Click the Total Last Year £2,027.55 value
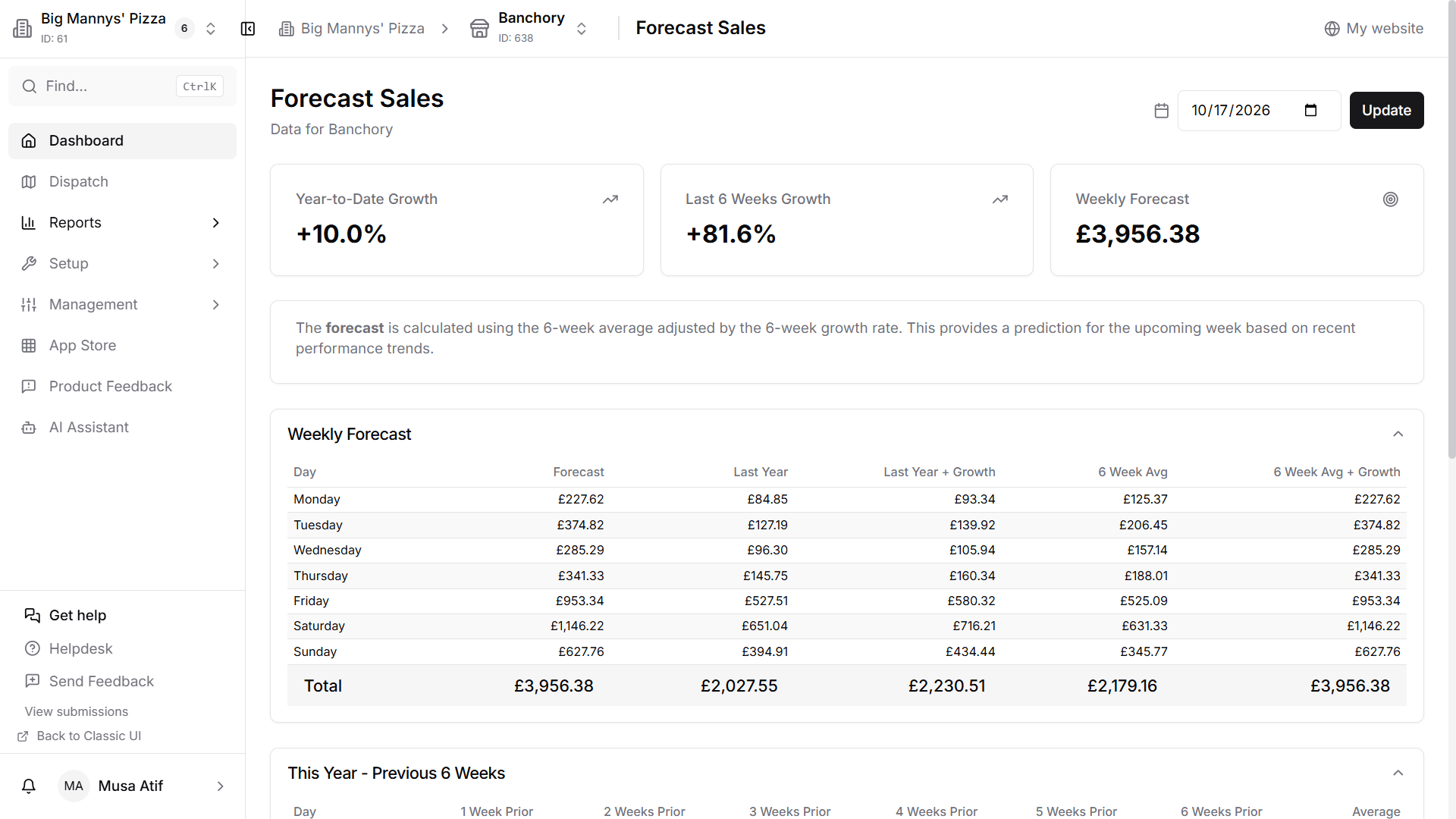1456x819 pixels. click(739, 686)
